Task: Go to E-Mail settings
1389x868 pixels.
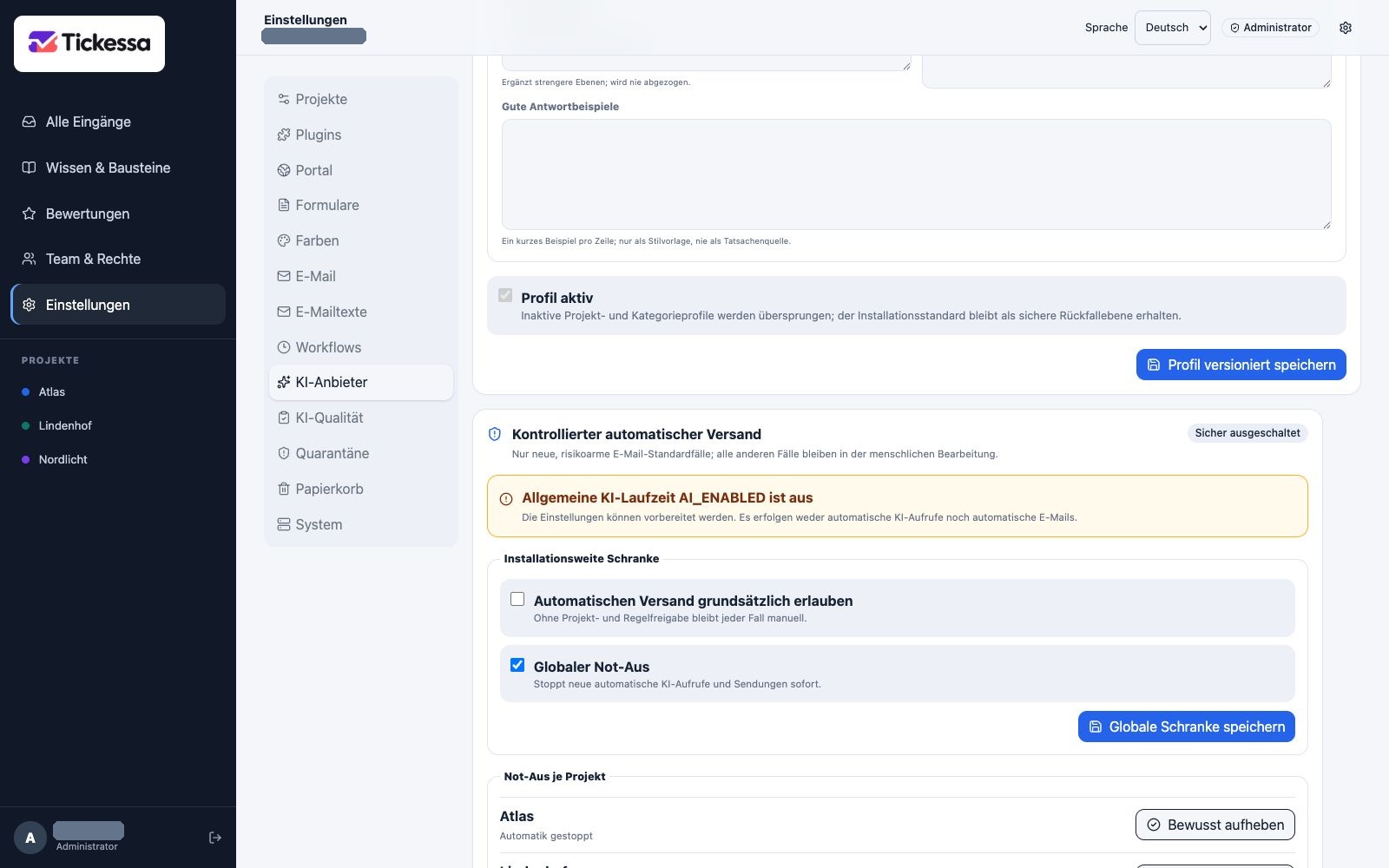Action: tap(361, 276)
